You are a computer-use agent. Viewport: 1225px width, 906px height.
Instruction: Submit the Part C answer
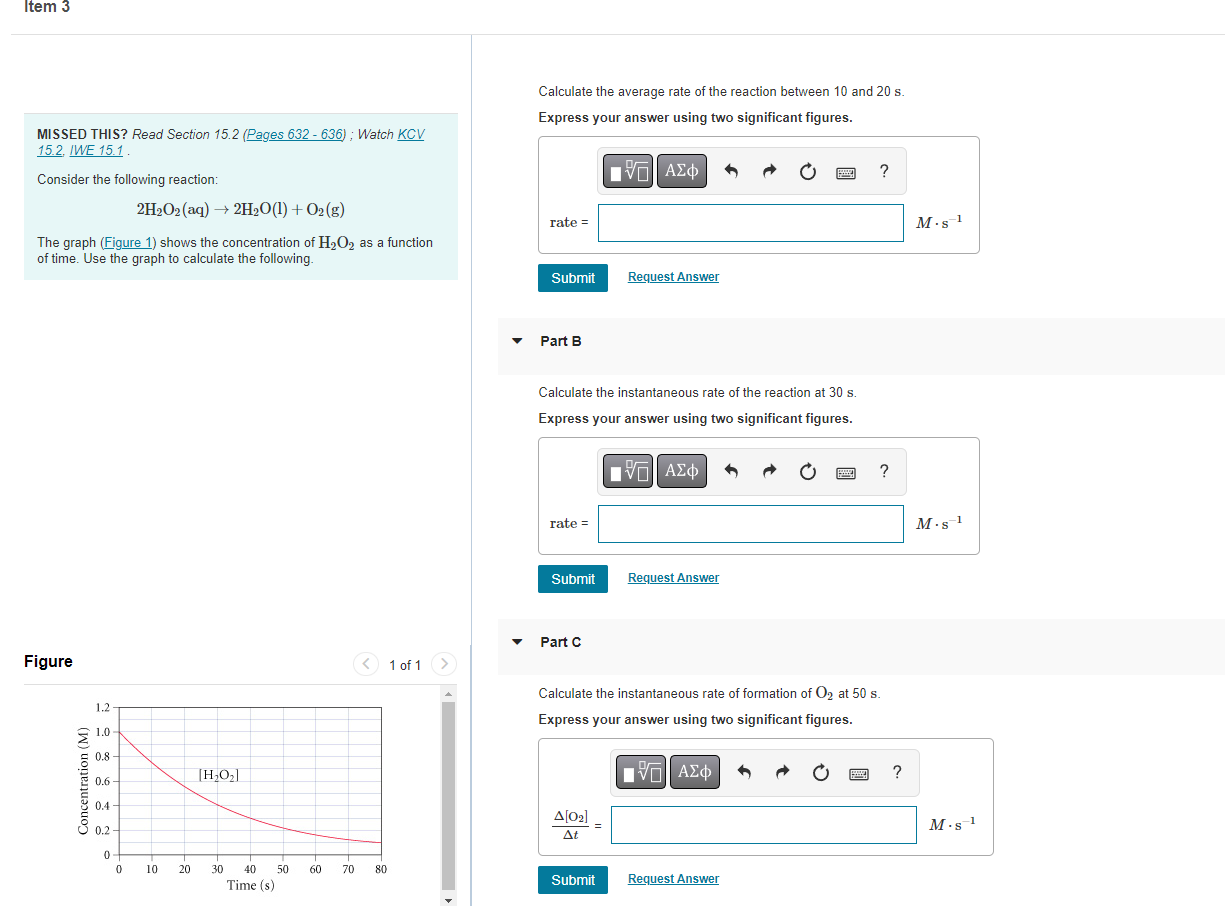(x=573, y=880)
